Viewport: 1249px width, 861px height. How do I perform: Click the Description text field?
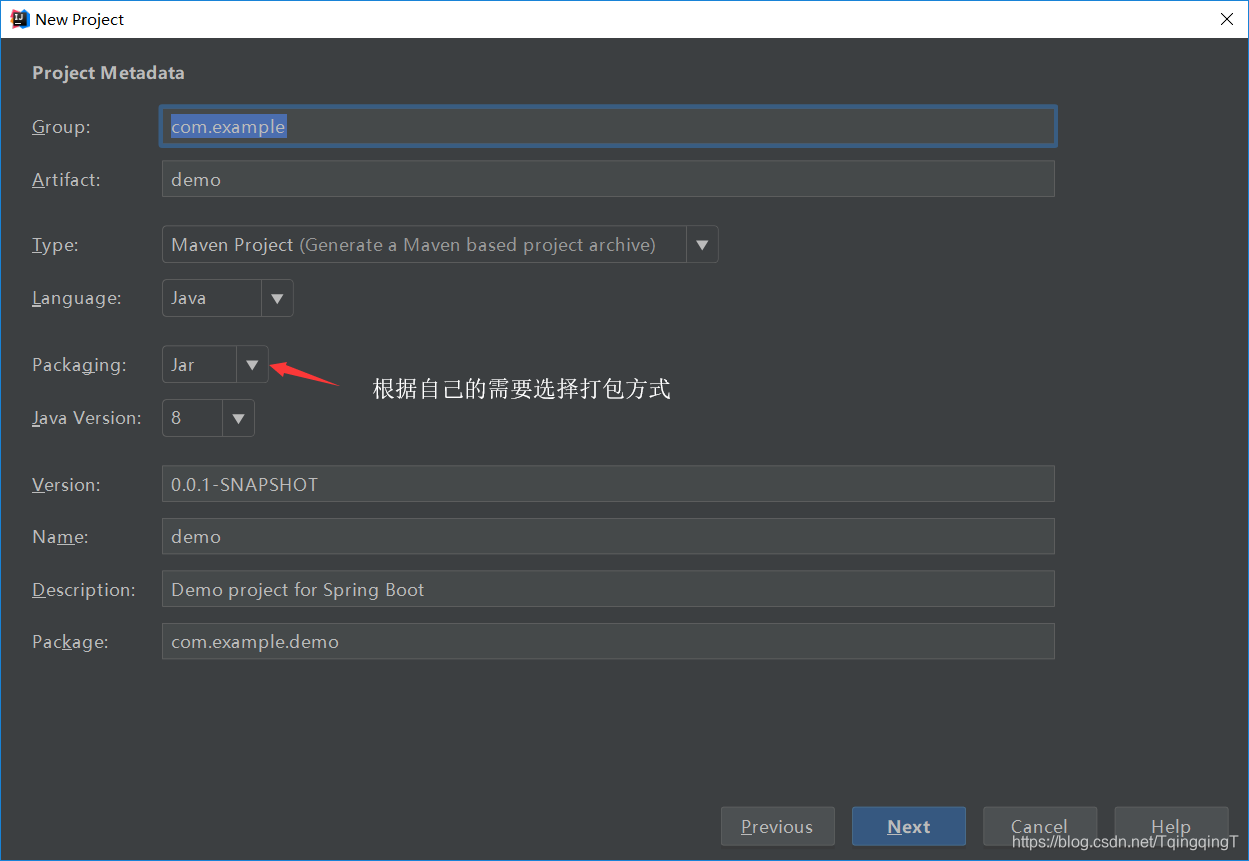click(608, 589)
